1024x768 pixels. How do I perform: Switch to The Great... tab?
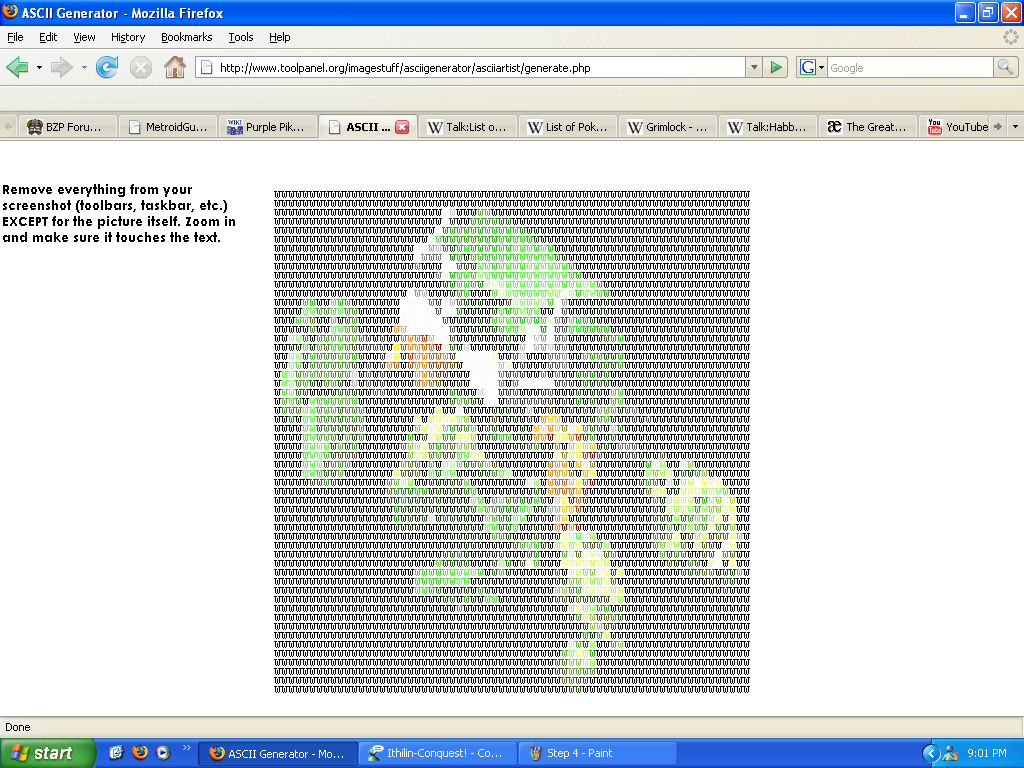867,127
